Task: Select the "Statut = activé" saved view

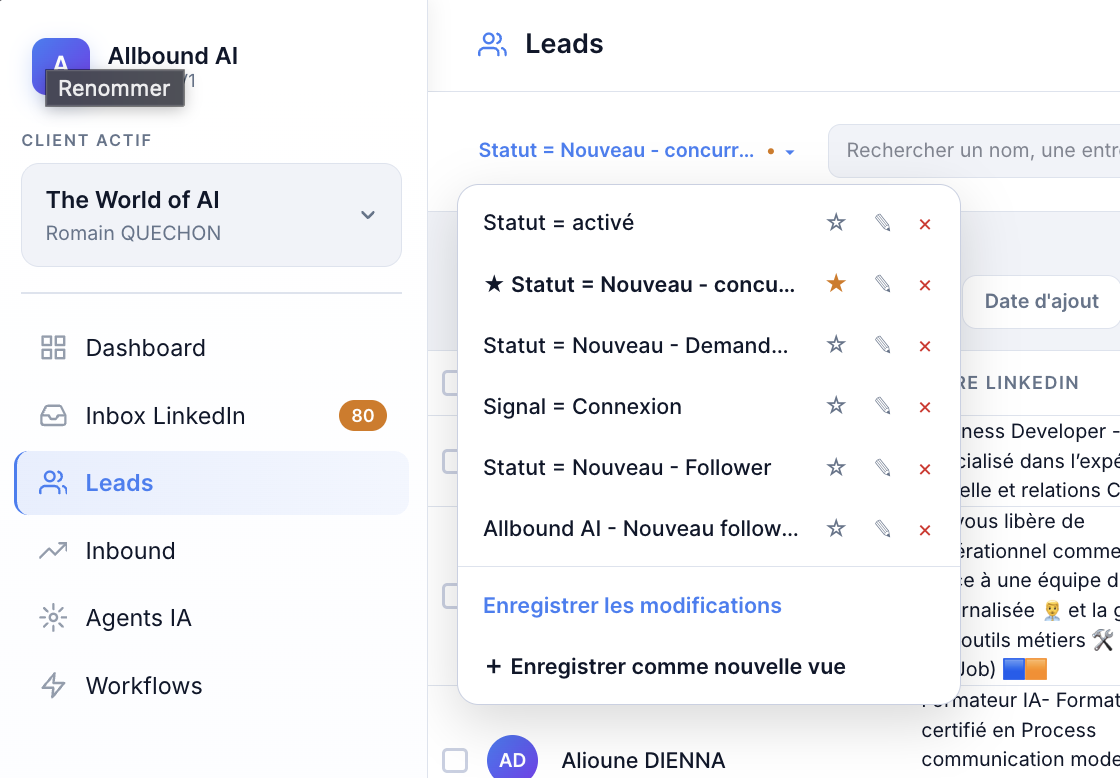Action: coord(559,223)
